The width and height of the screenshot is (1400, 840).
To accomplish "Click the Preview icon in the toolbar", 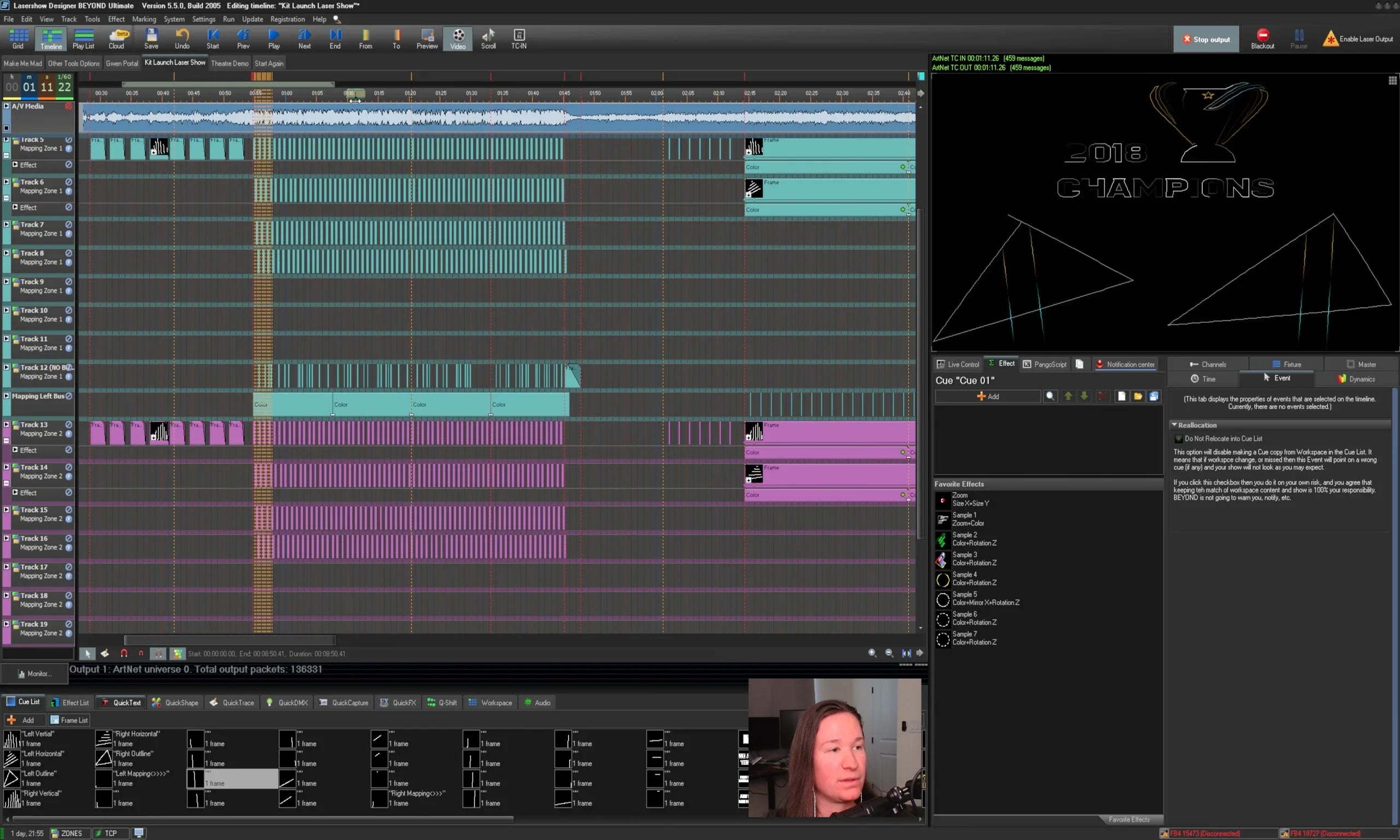I will click(x=427, y=37).
